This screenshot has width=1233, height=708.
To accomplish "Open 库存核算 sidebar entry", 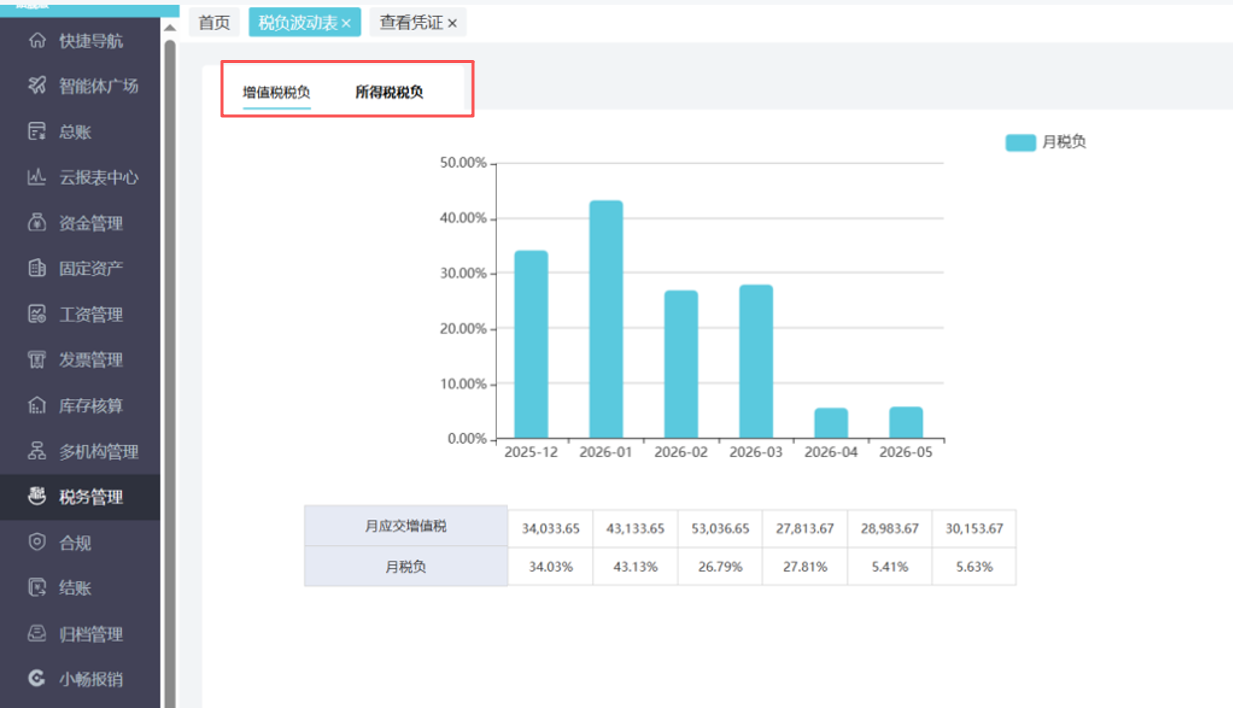I will tap(80, 405).
